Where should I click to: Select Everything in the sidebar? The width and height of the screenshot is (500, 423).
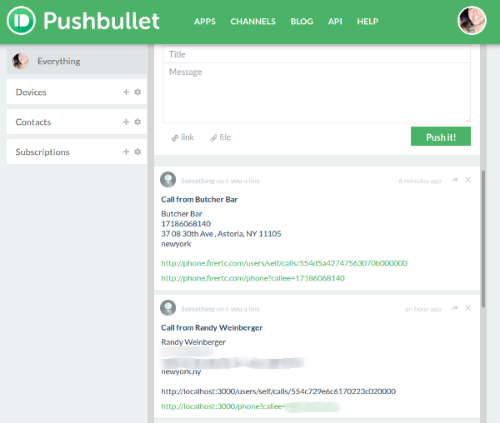pyautogui.click(x=77, y=61)
